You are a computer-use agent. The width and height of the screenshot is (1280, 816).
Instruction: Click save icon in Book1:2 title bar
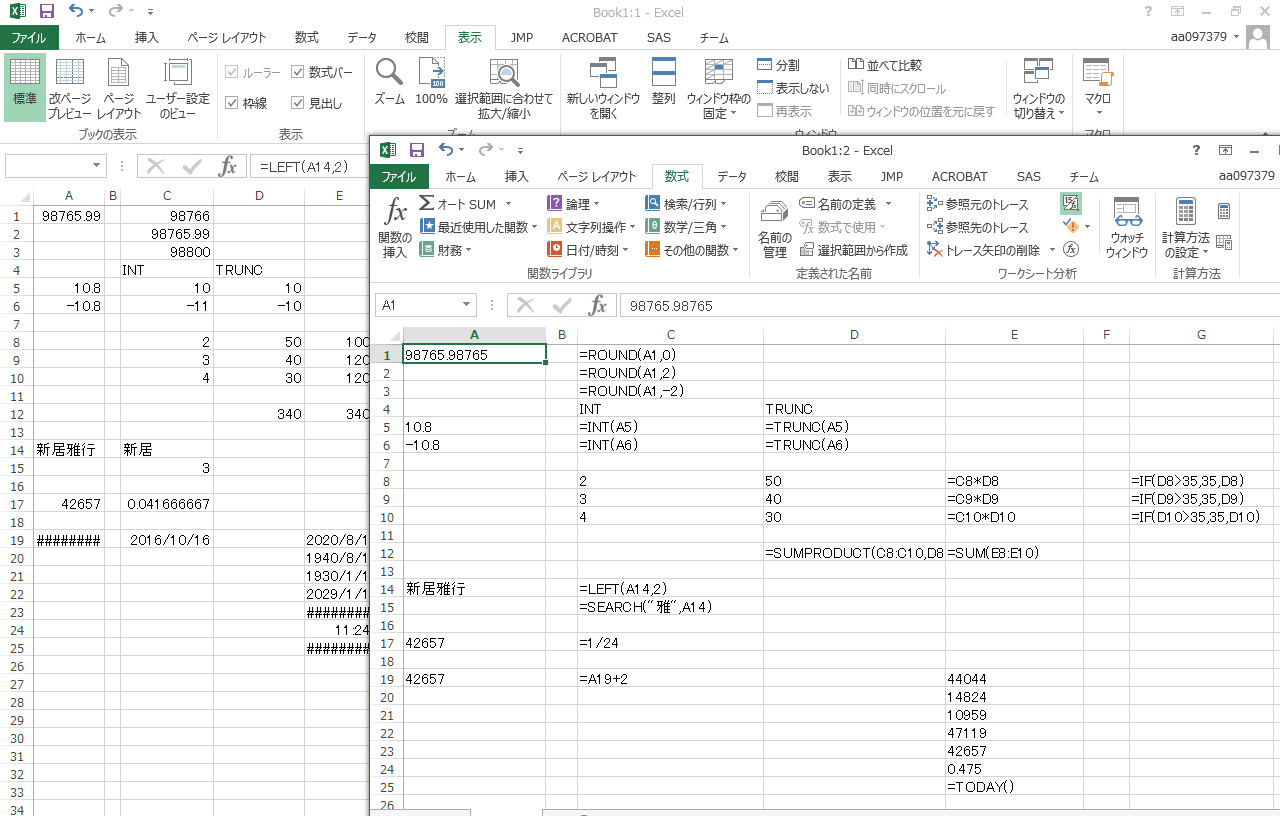coord(417,150)
